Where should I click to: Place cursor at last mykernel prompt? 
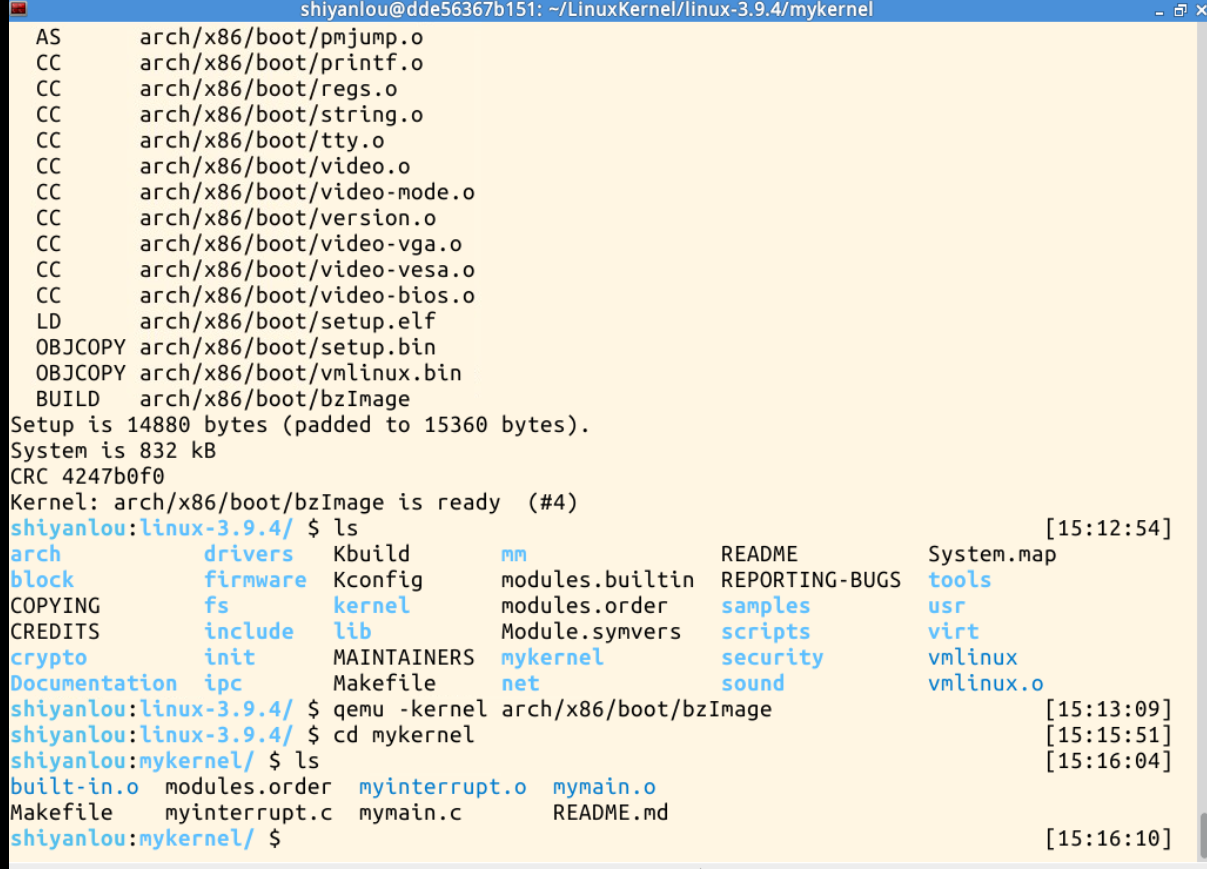(290, 839)
